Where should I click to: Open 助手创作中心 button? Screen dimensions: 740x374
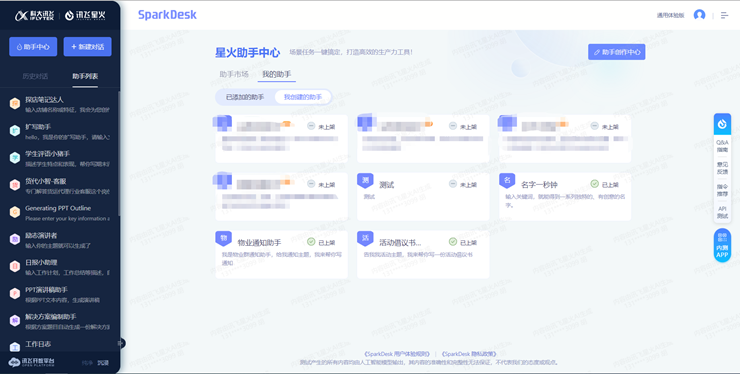click(x=616, y=52)
